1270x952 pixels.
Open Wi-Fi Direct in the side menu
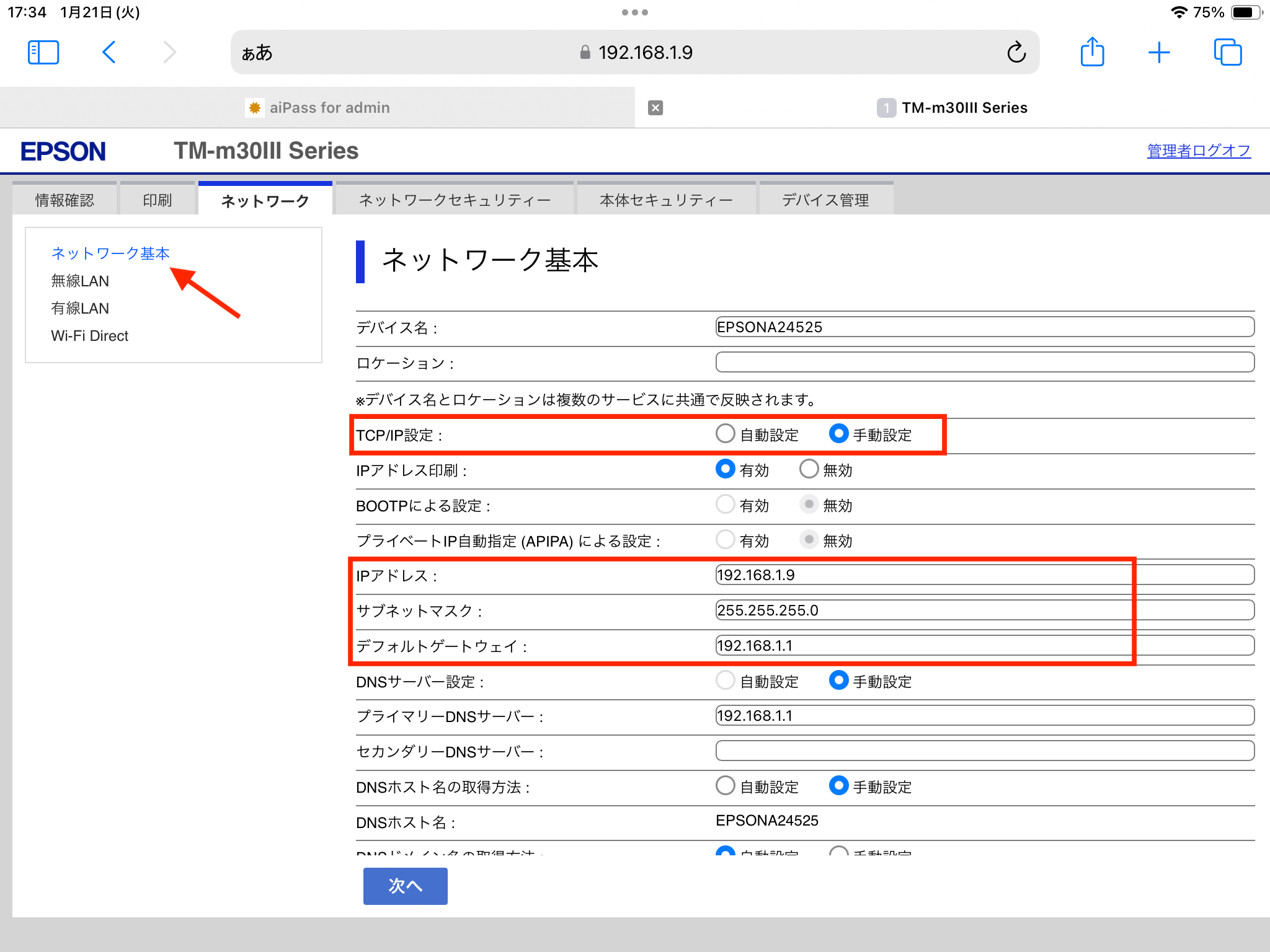click(x=90, y=335)
